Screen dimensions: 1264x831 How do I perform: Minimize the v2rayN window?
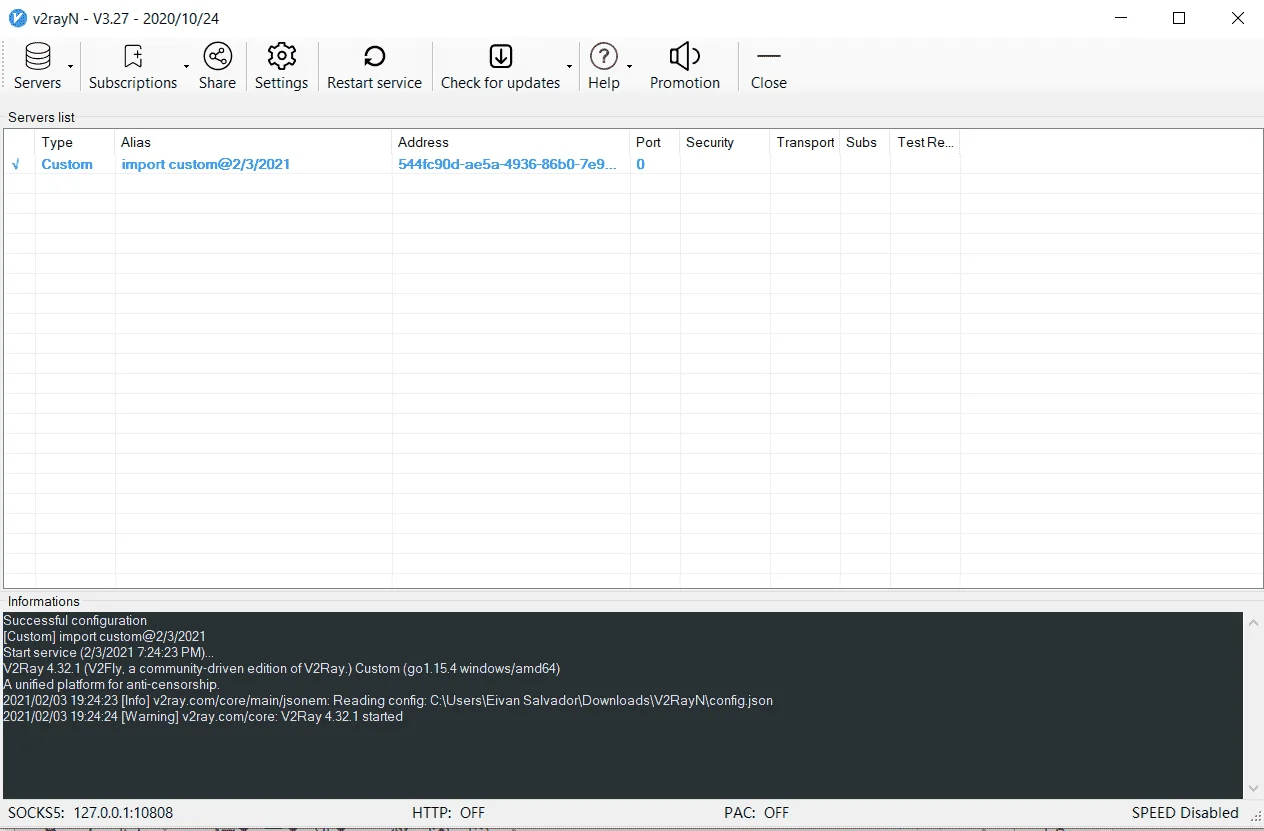pos(1121,18)
